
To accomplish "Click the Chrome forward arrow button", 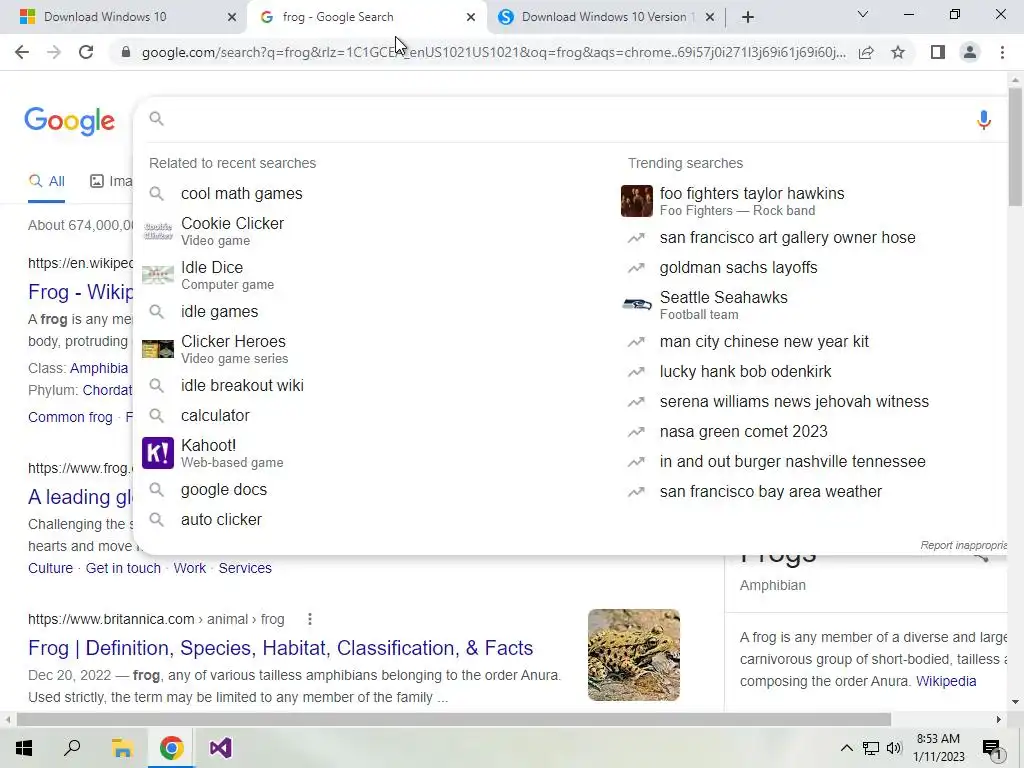I will [54, 52].
